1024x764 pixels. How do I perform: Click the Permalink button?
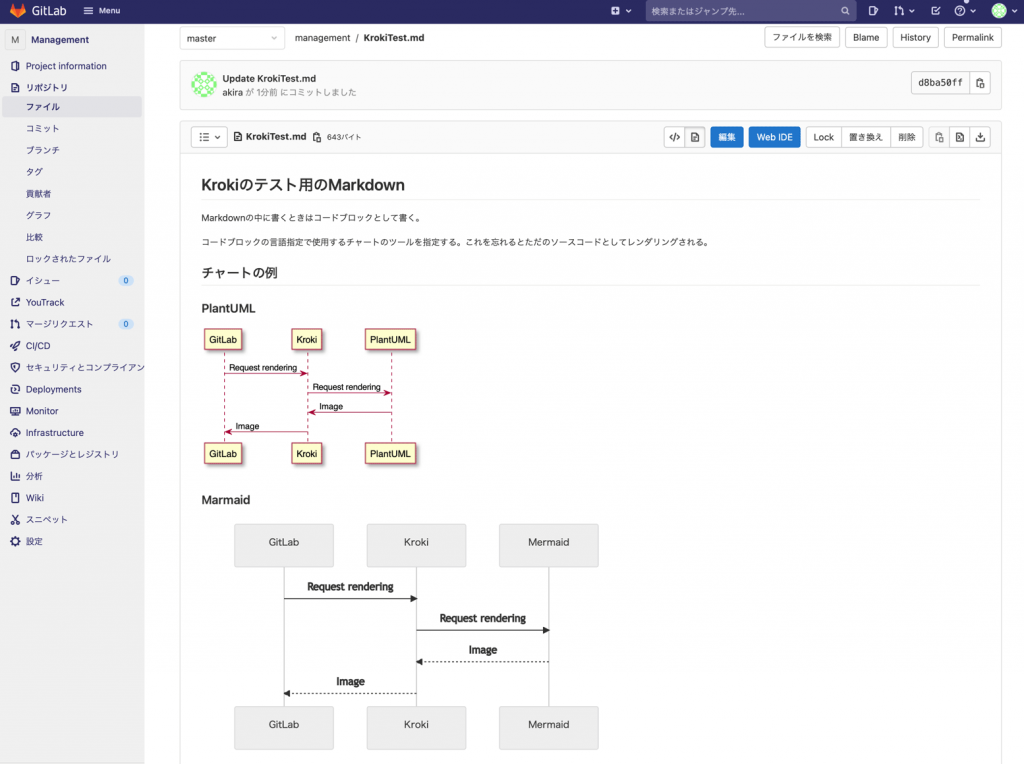[x=972, y=37]
